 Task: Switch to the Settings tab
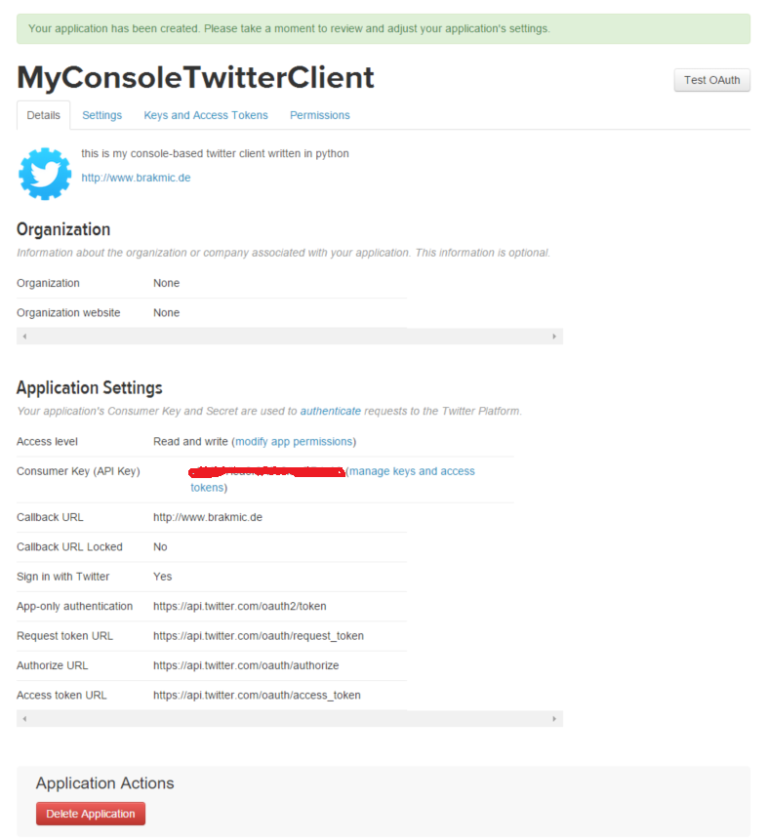pos(102,115)
